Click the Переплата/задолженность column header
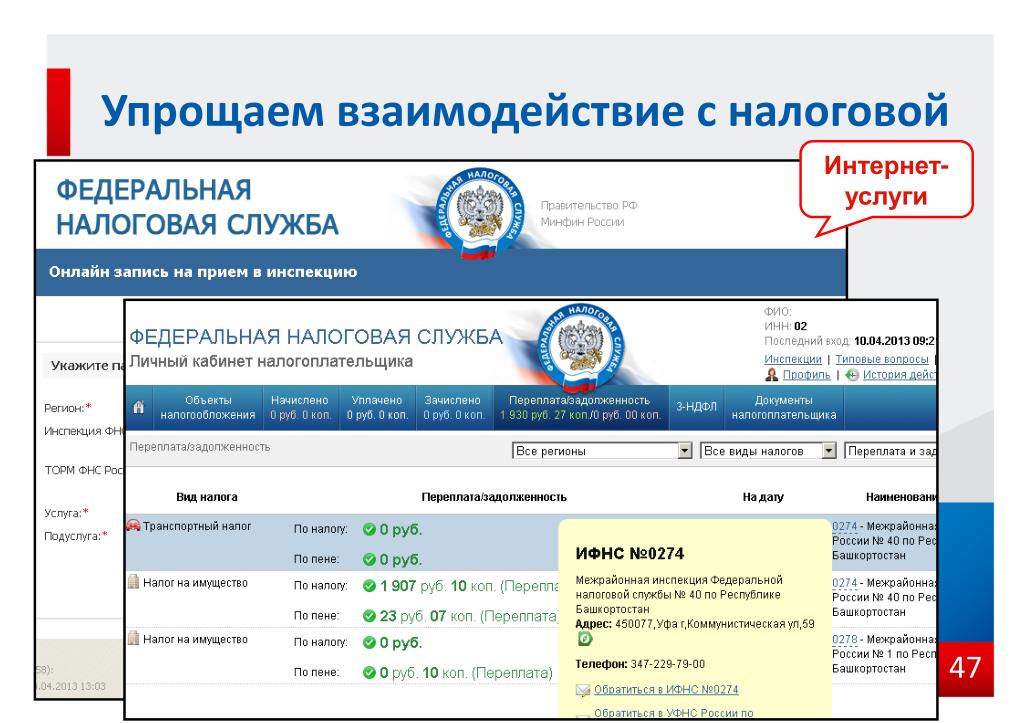This screenshot has width=1023, height=723. point(494,497)
